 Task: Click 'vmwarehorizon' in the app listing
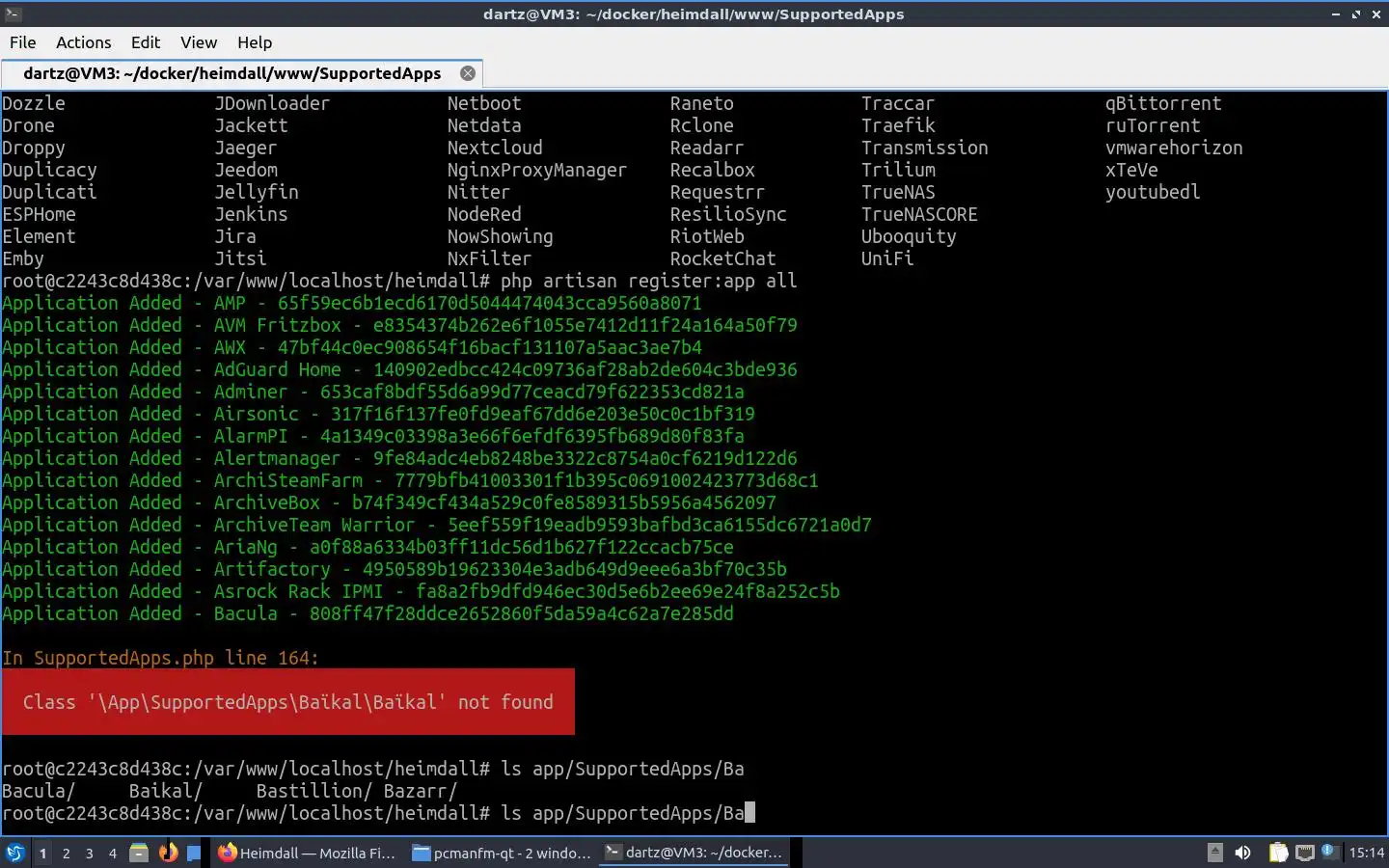click(x=1174, y=148)
